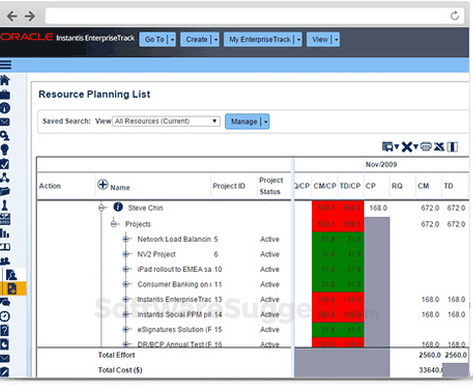Screen dimensions: 473x389
Task: Click the browser reload icon
Action: pyautogui.click(x=455, y=15)
